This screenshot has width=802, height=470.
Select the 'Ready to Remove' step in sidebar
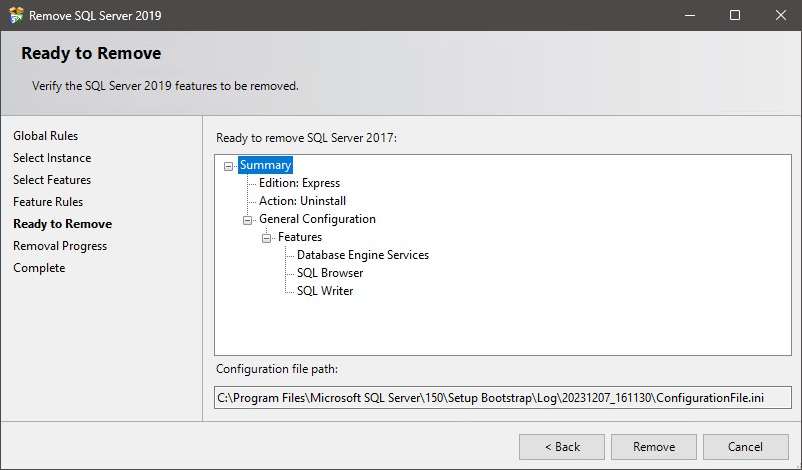click(x=62, y=223)
